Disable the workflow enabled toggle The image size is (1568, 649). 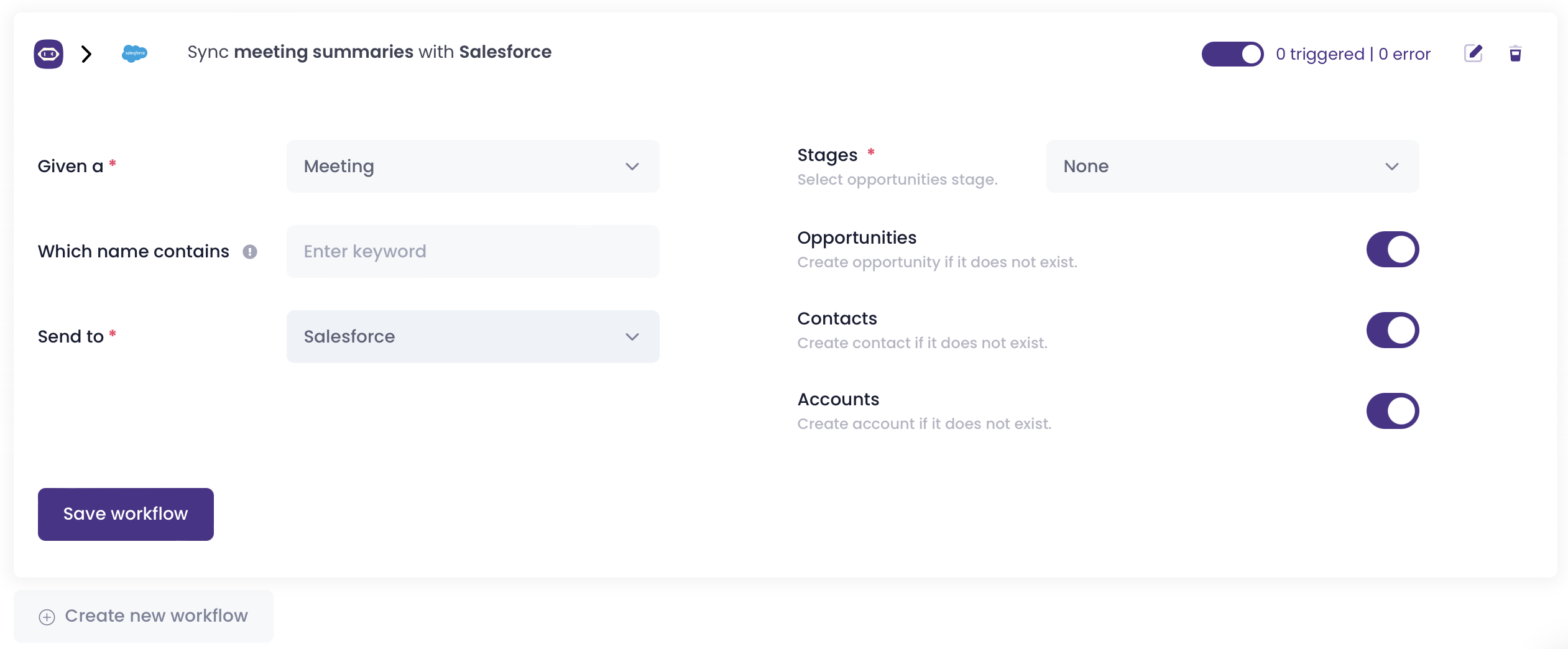(x=1232, y=54)
